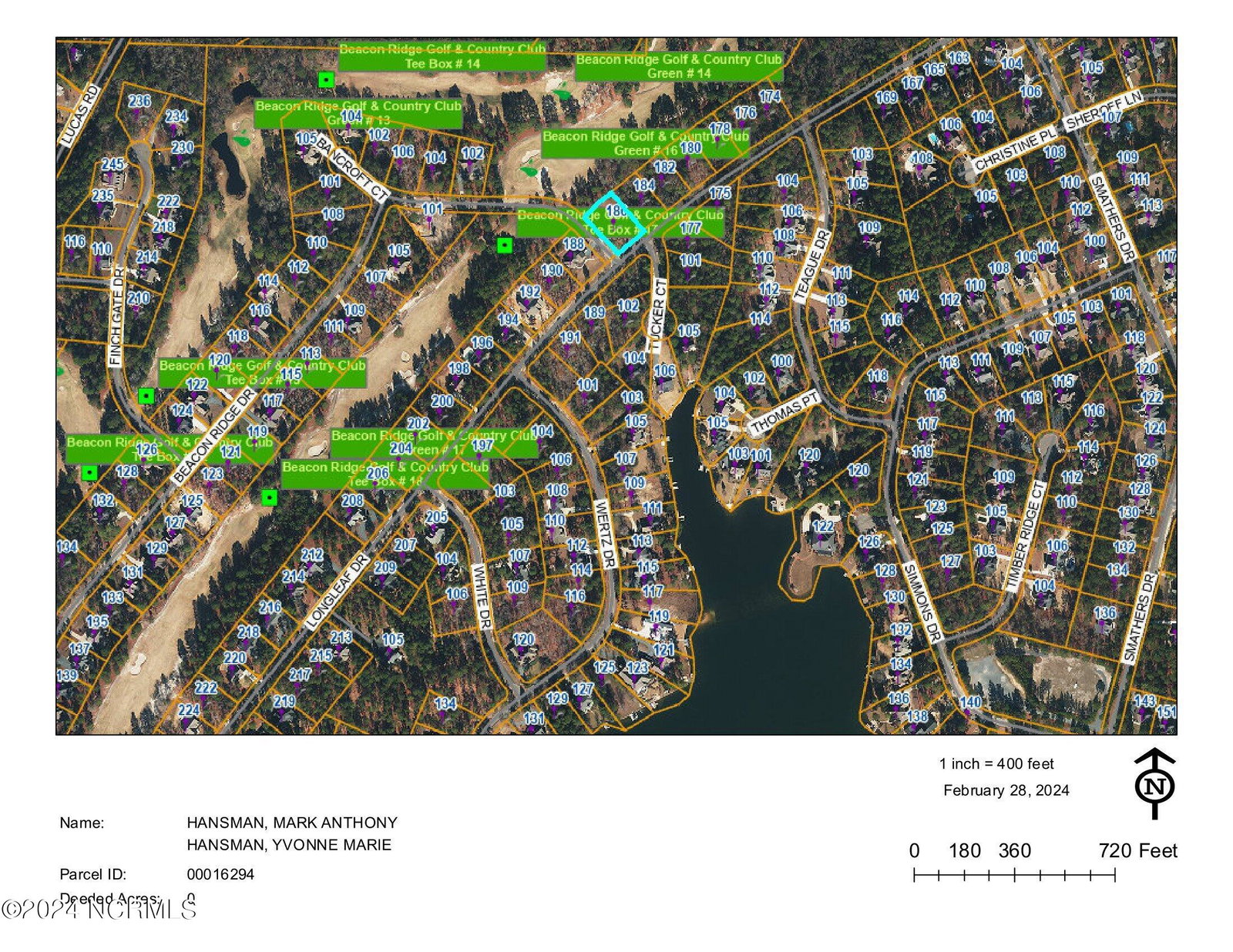Select parcel number 236

click(139, 101)
